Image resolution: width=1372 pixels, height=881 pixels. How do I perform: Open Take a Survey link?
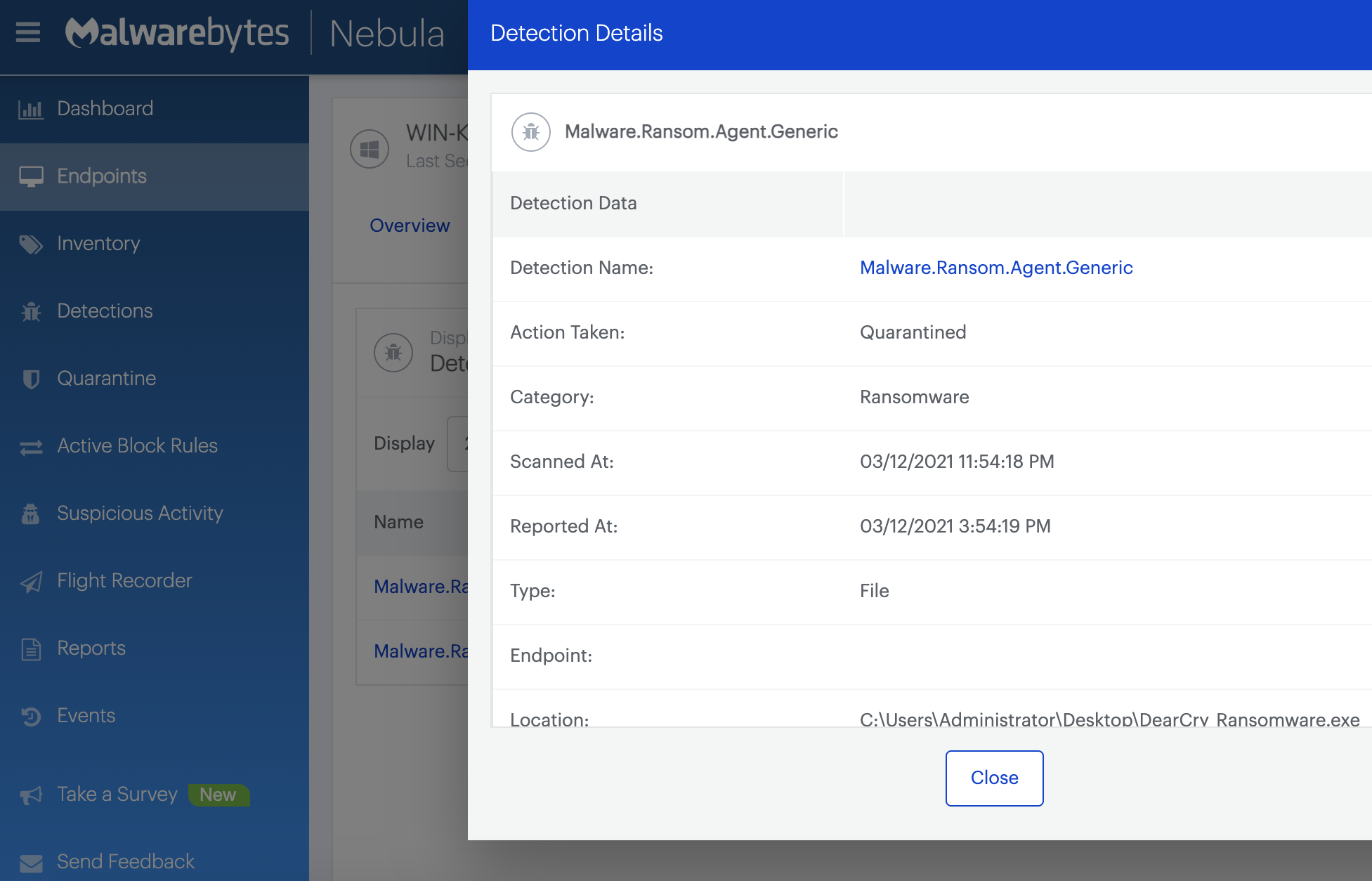tap(117, 795)
